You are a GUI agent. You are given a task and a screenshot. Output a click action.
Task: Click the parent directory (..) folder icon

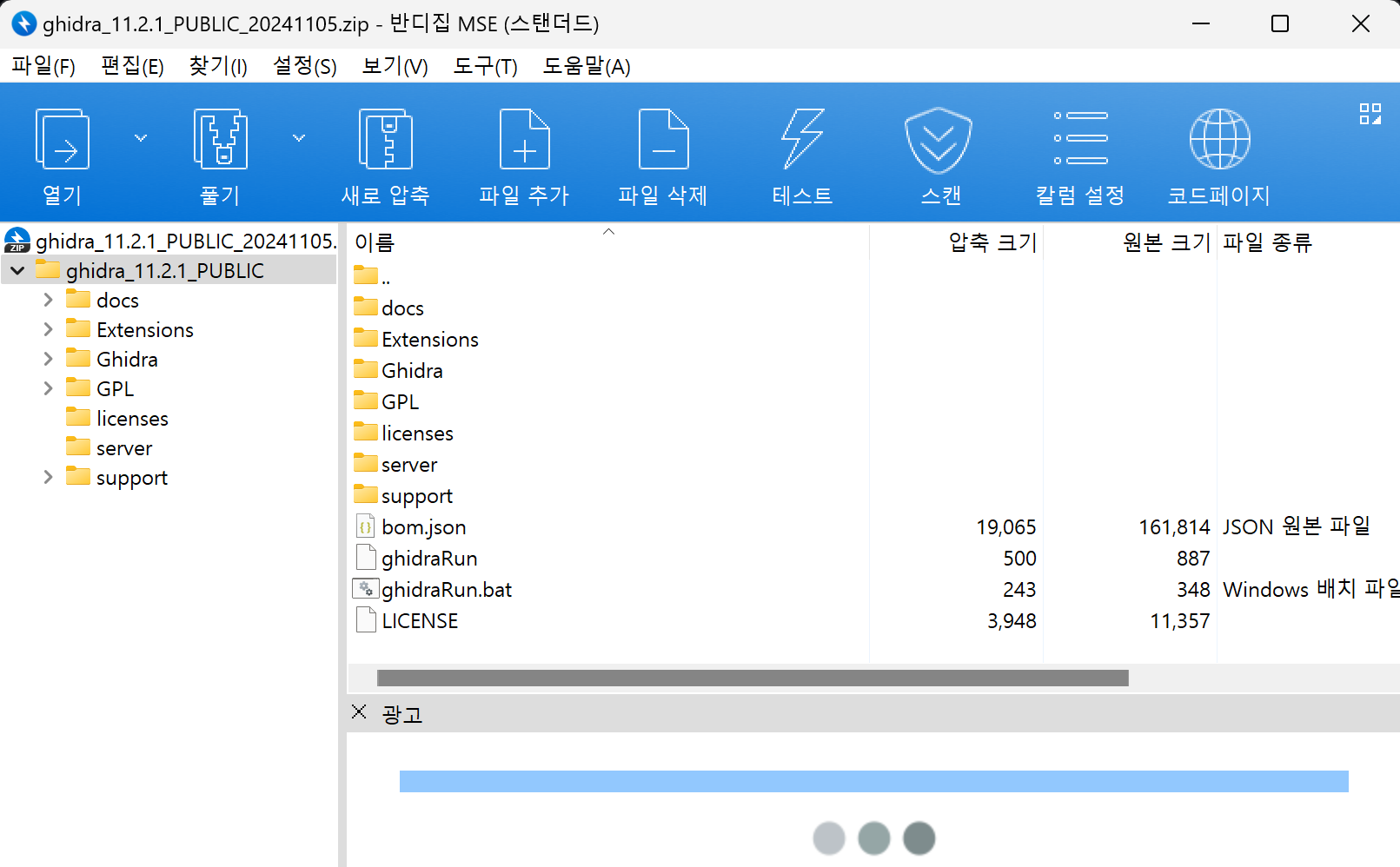(366, 275)
